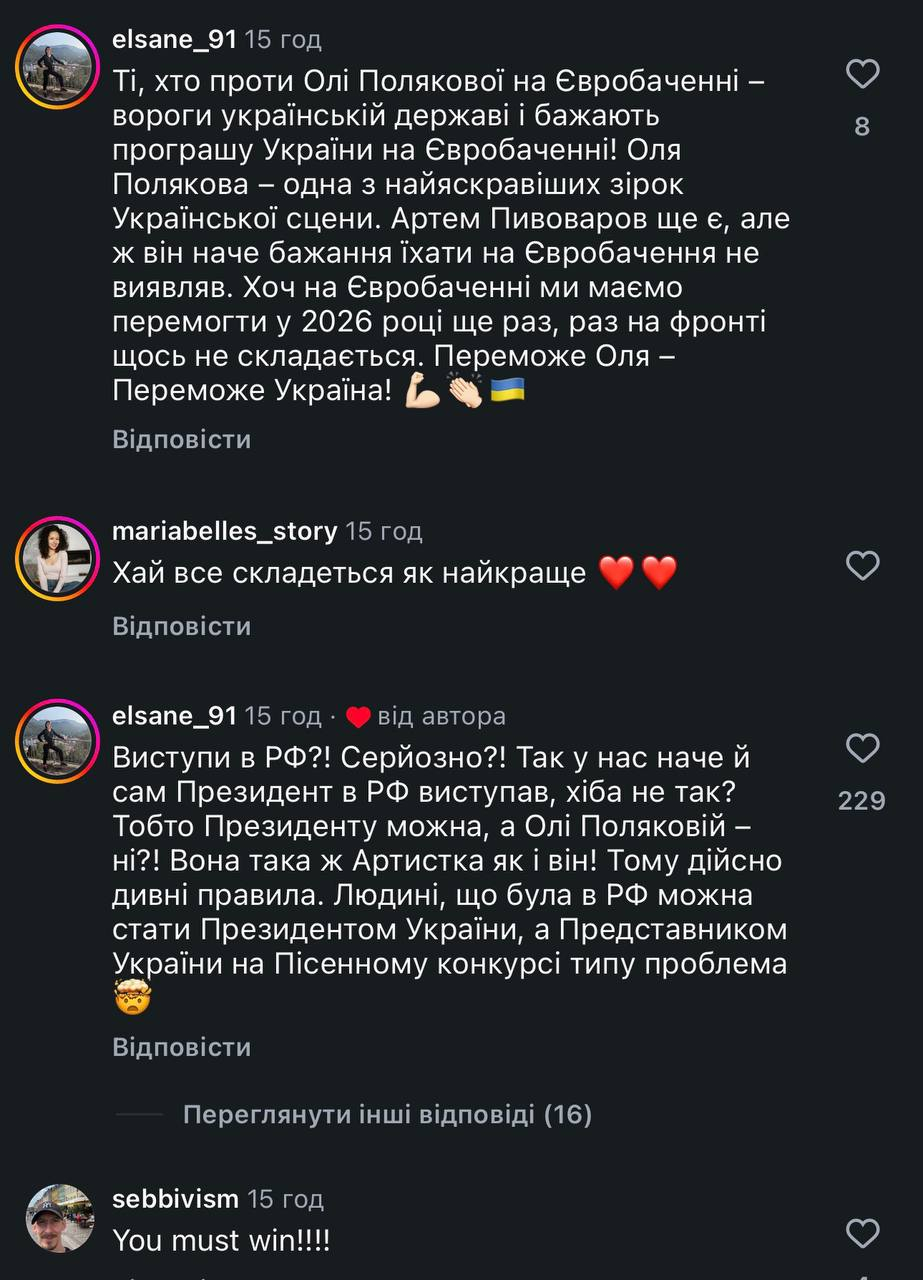
Task: Show the 8 likes count on the first comment
Action: click(862, 127)
